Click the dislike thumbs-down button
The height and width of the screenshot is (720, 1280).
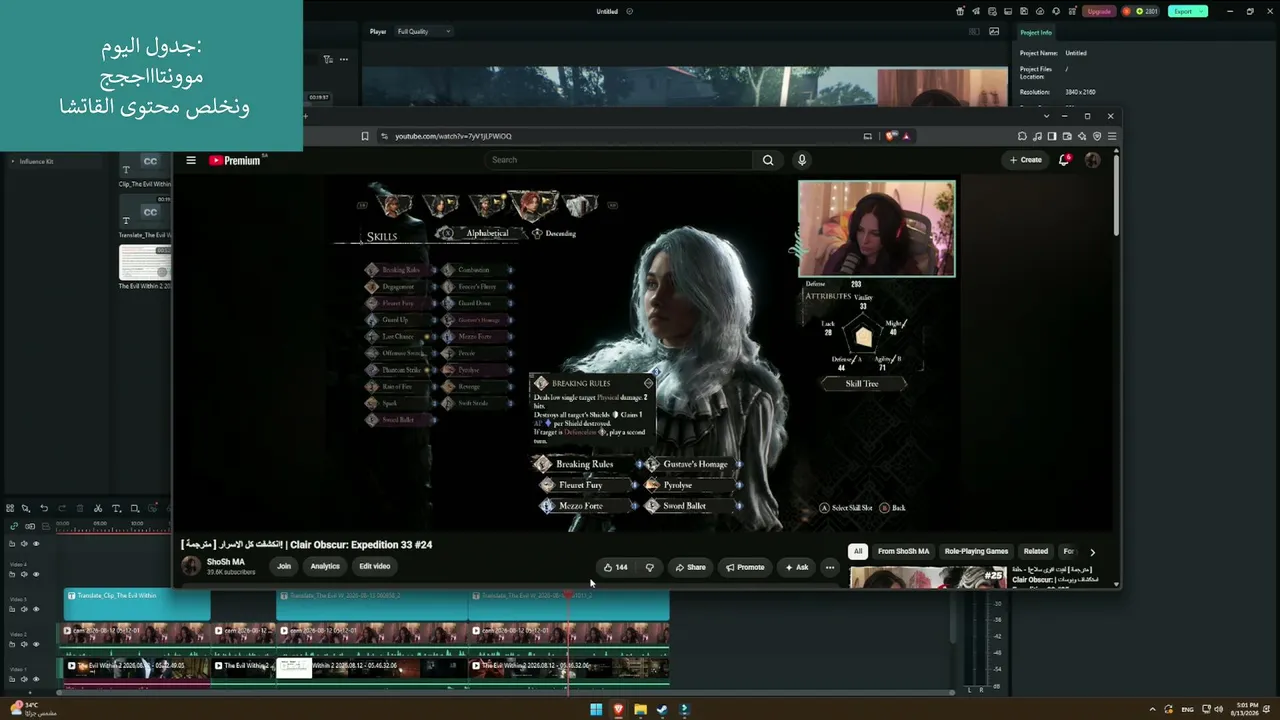[650, 567]
